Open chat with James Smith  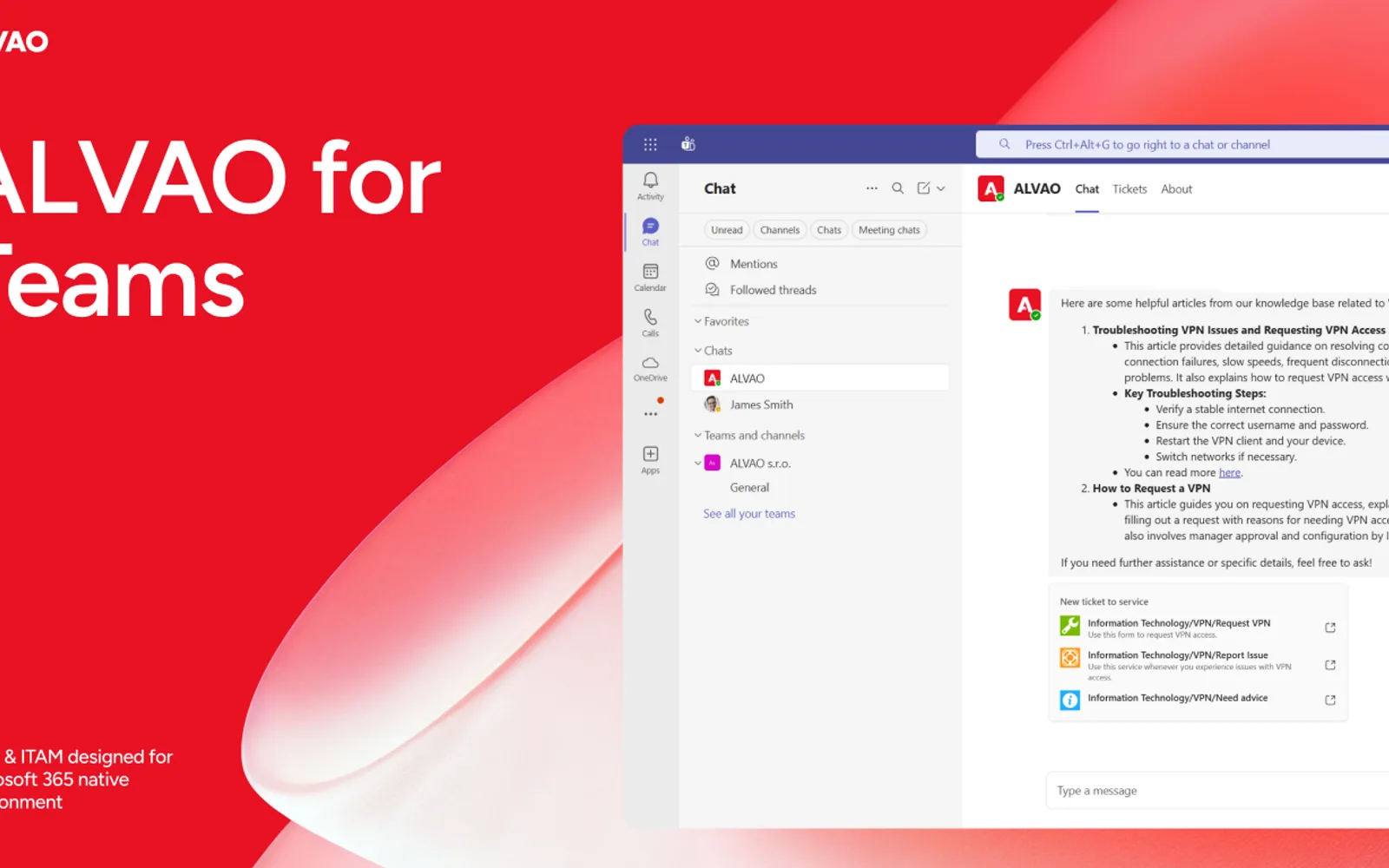click(x=820, y=404)
